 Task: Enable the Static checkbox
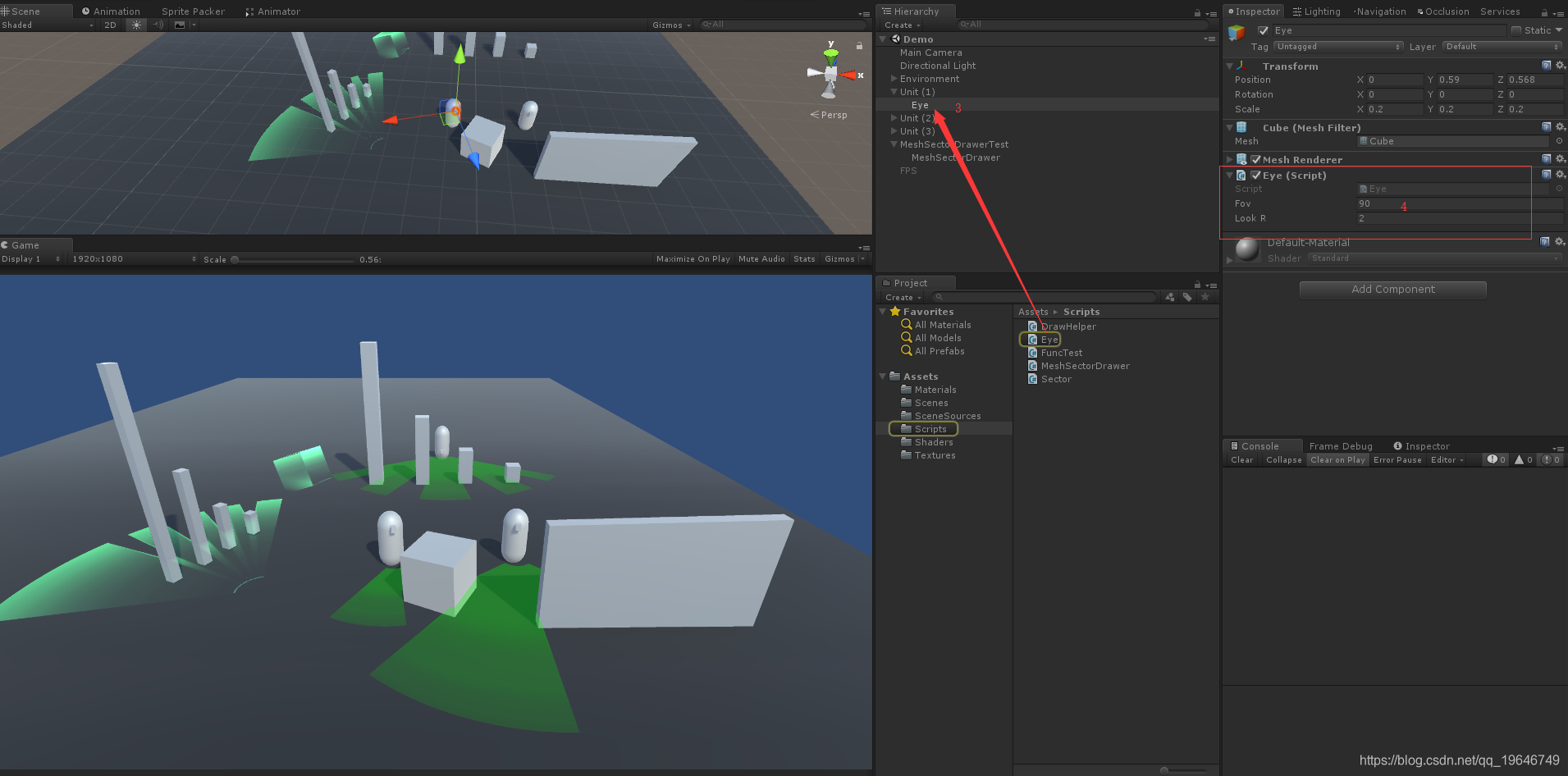click(x=1516, y=30)
